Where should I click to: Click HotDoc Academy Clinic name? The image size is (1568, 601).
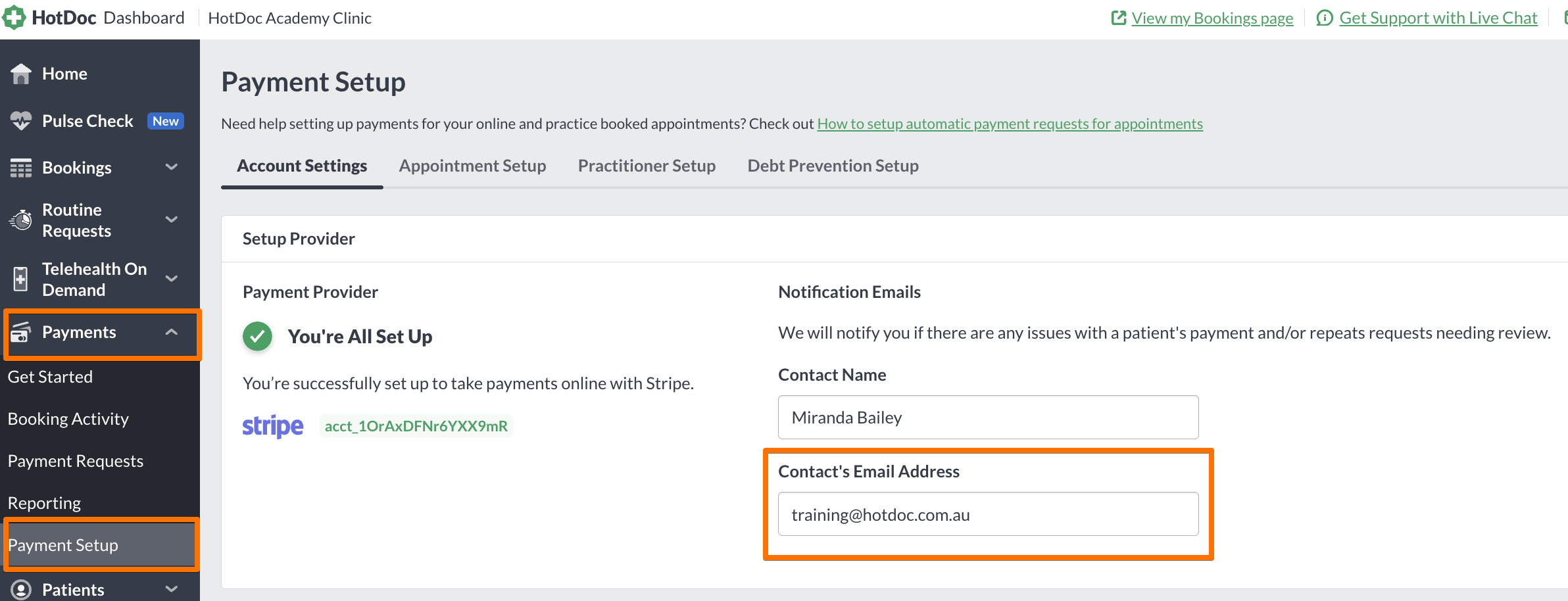click(289, 18)
